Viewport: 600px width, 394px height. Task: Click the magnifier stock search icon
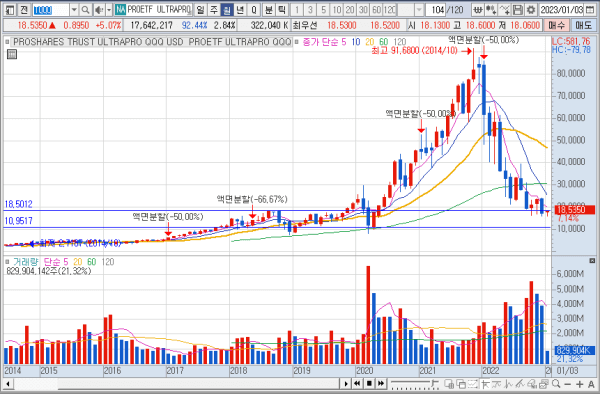click(x=85, y=10)
